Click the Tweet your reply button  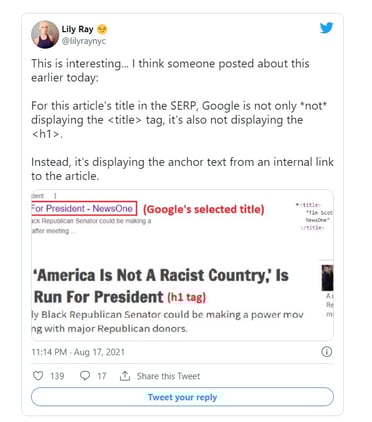coord(182,397)
